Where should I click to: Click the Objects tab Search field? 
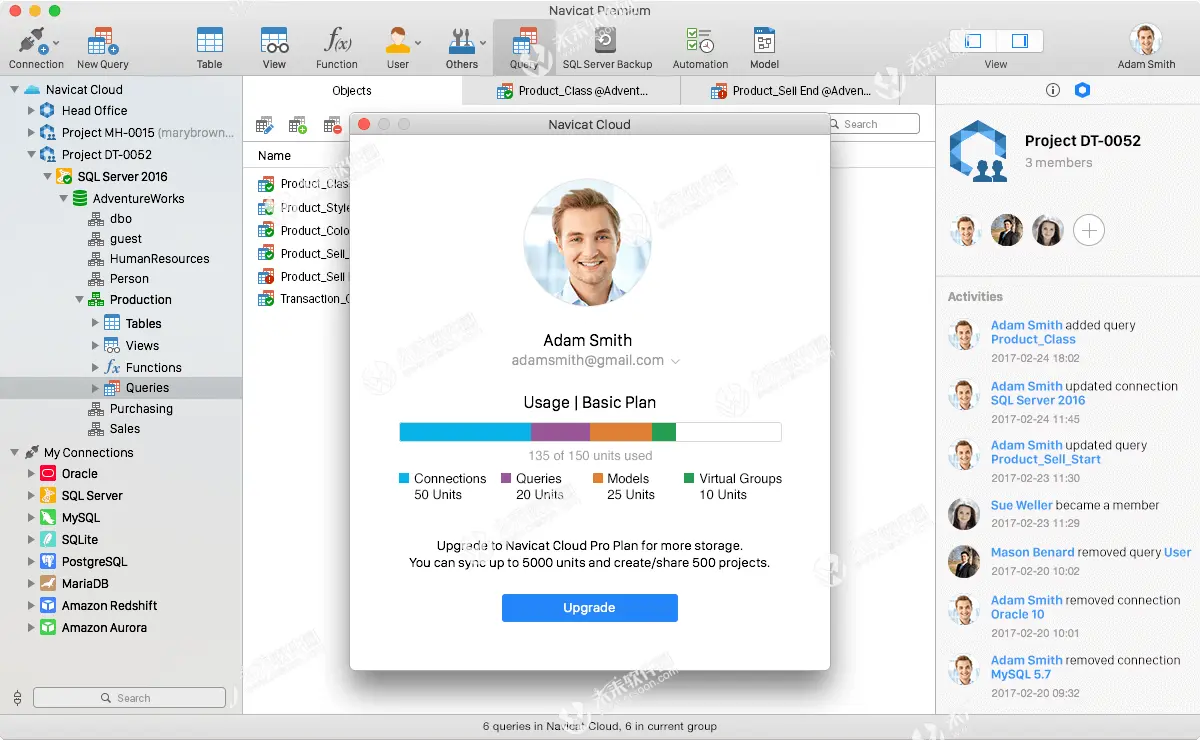[872, 124]
